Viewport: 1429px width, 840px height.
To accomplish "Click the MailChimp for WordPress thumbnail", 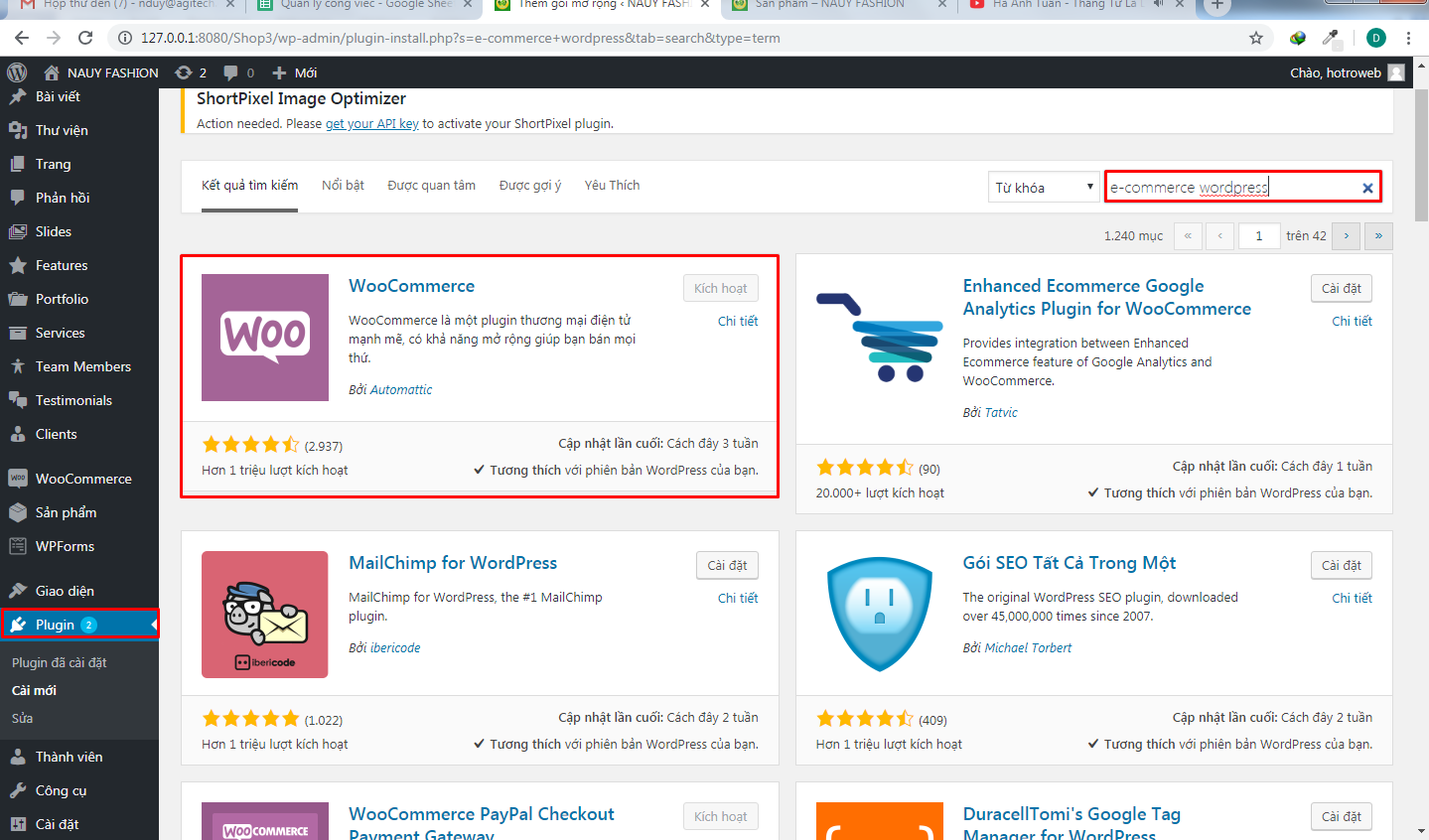I will (x=265, y=615).
